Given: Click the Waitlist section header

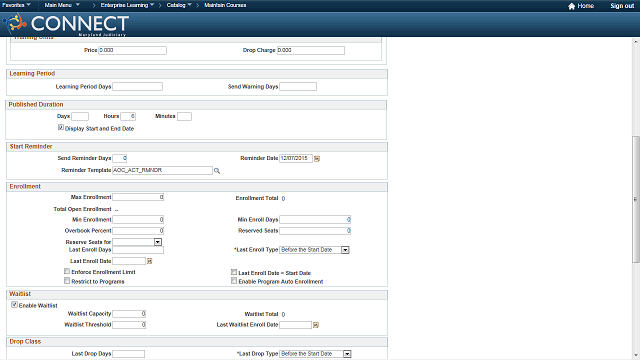Looking at the screenshot, I should [x=20, y=294].
